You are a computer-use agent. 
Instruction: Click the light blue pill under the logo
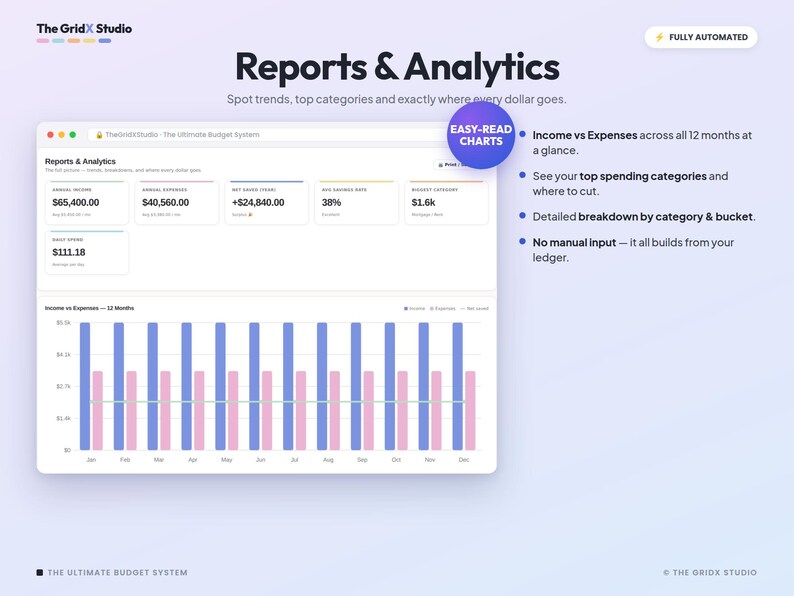pos(58,41)
